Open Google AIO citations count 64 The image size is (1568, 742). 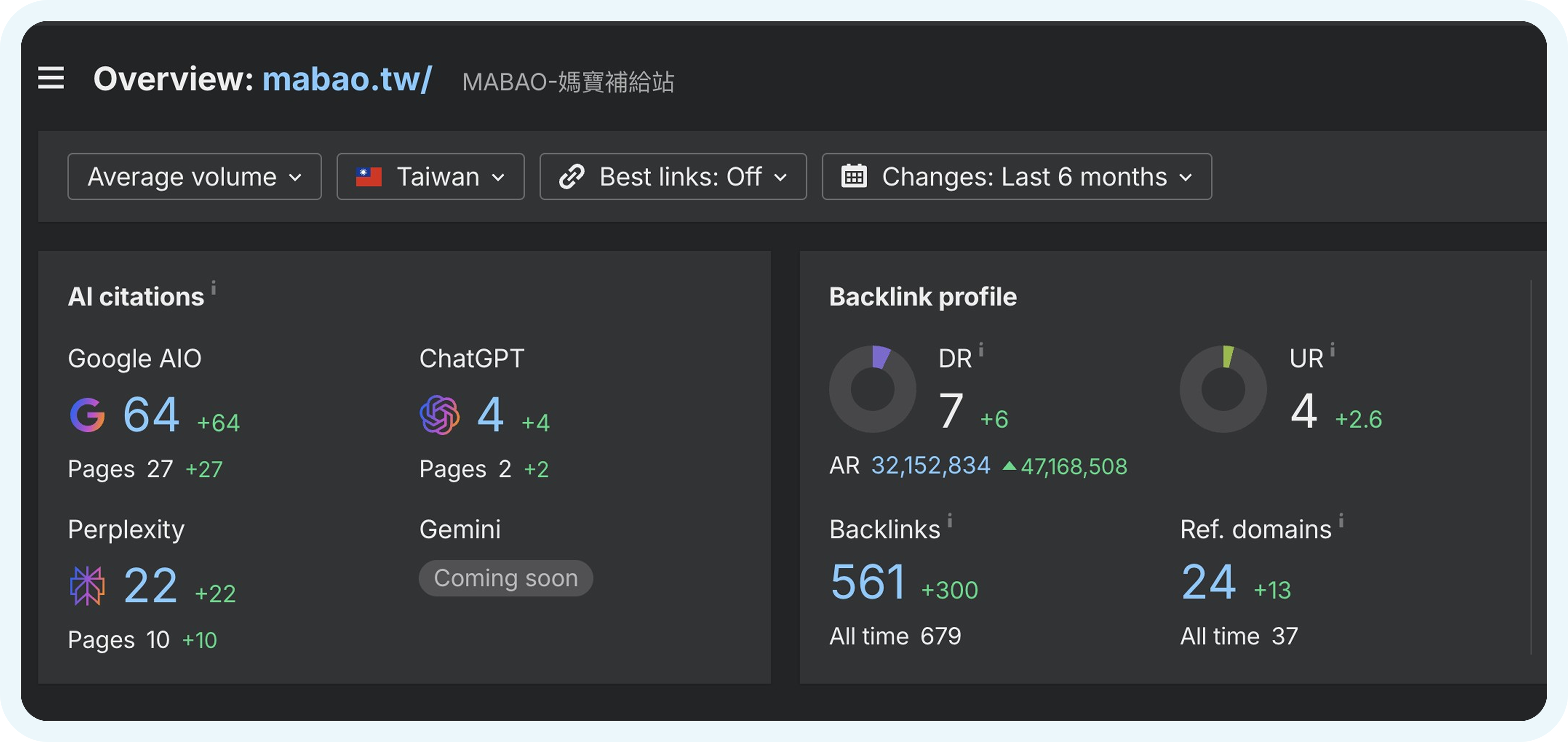152,414
